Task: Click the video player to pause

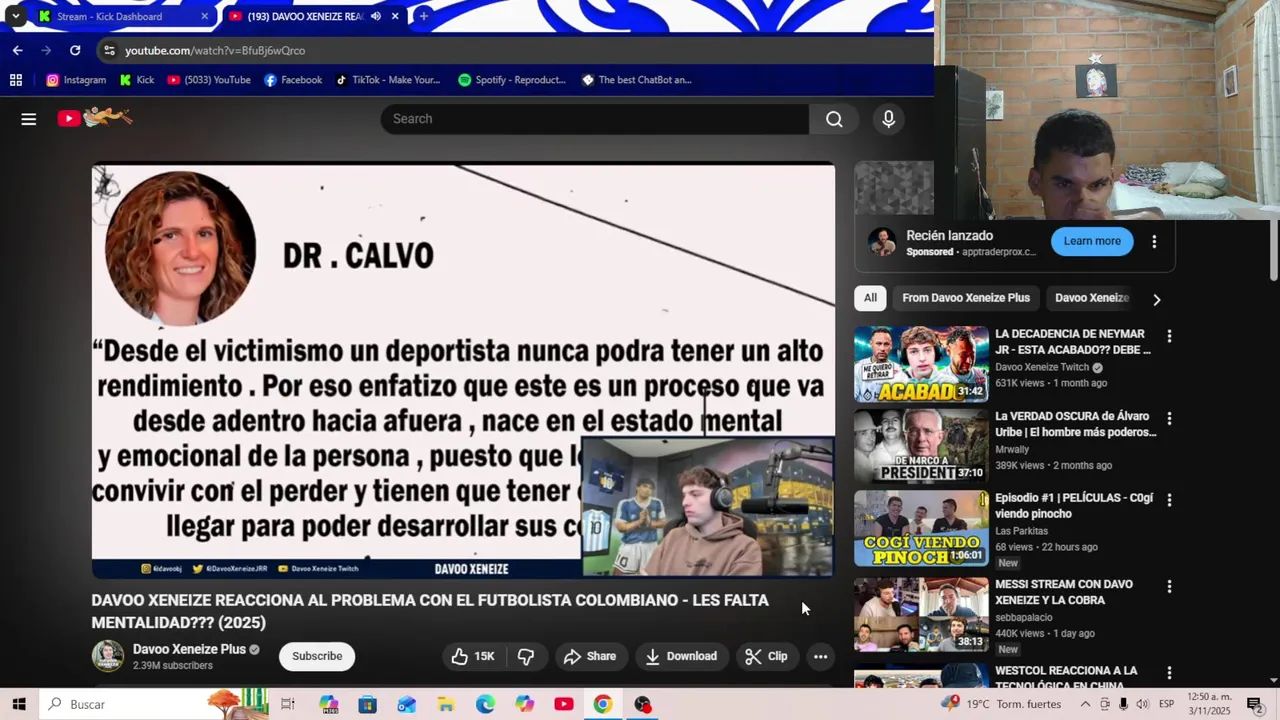Action: 463,371
